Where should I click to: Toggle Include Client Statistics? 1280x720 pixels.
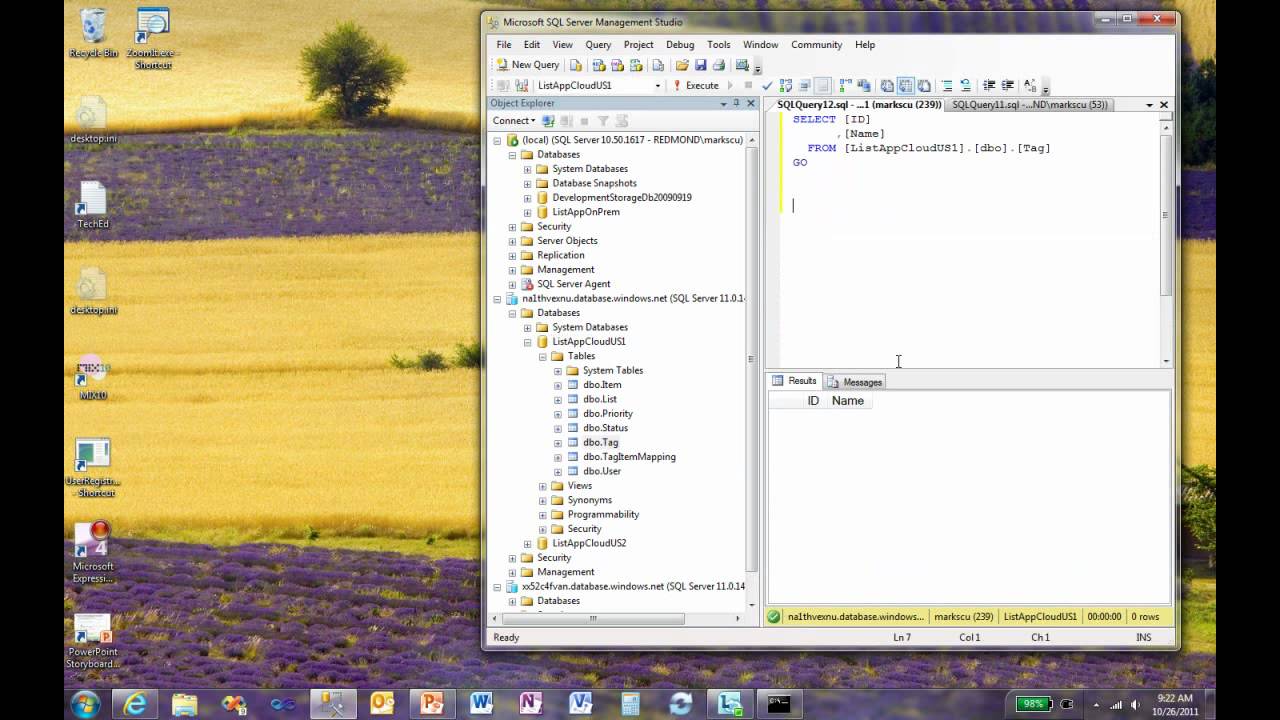click(863, 86)
